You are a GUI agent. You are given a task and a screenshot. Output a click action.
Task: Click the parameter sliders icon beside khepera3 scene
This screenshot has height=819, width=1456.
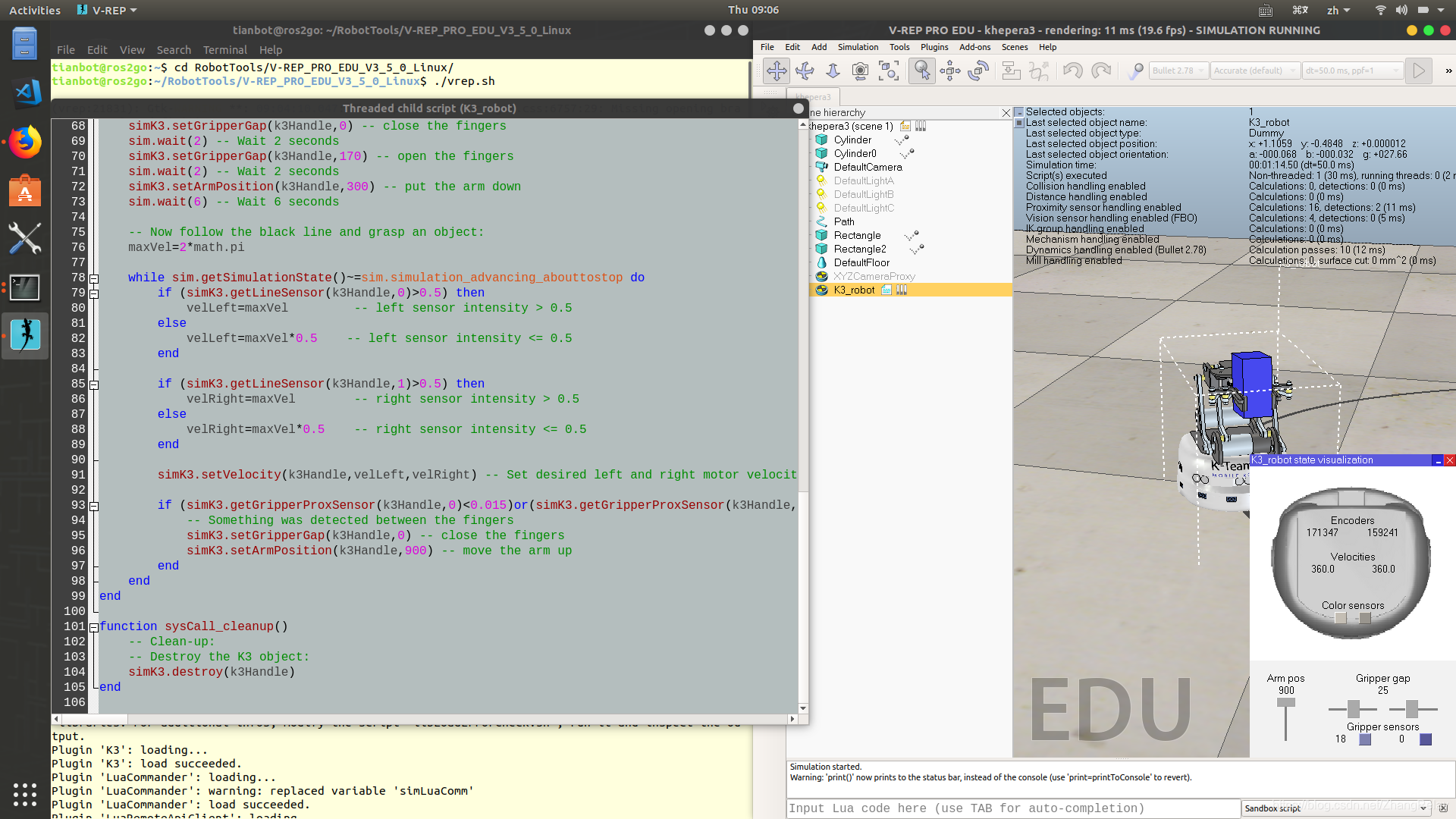pos(921,126)
